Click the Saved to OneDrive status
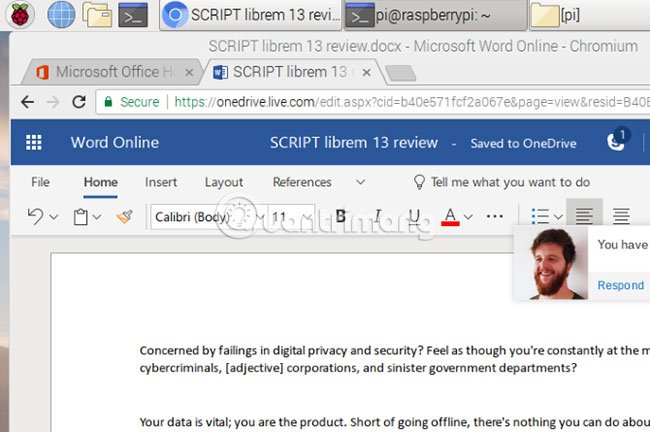The height and width of the screenshot is (432, 650). pos(523,143)
